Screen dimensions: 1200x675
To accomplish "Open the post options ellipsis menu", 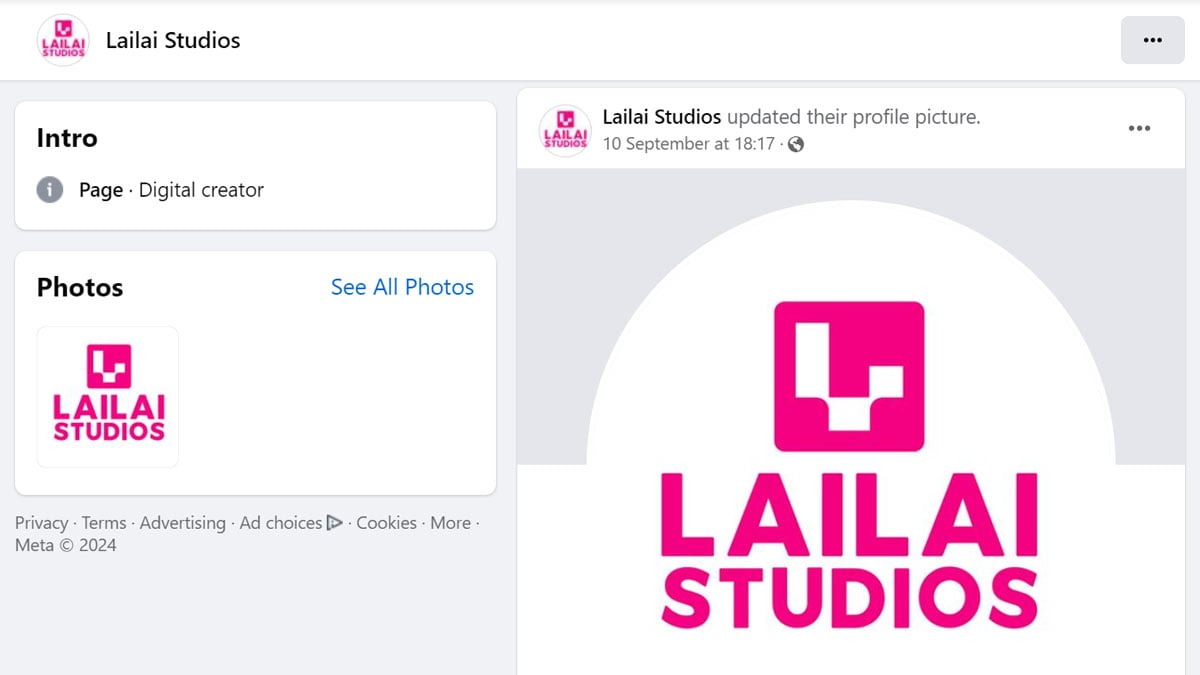I will point(1139,128).
